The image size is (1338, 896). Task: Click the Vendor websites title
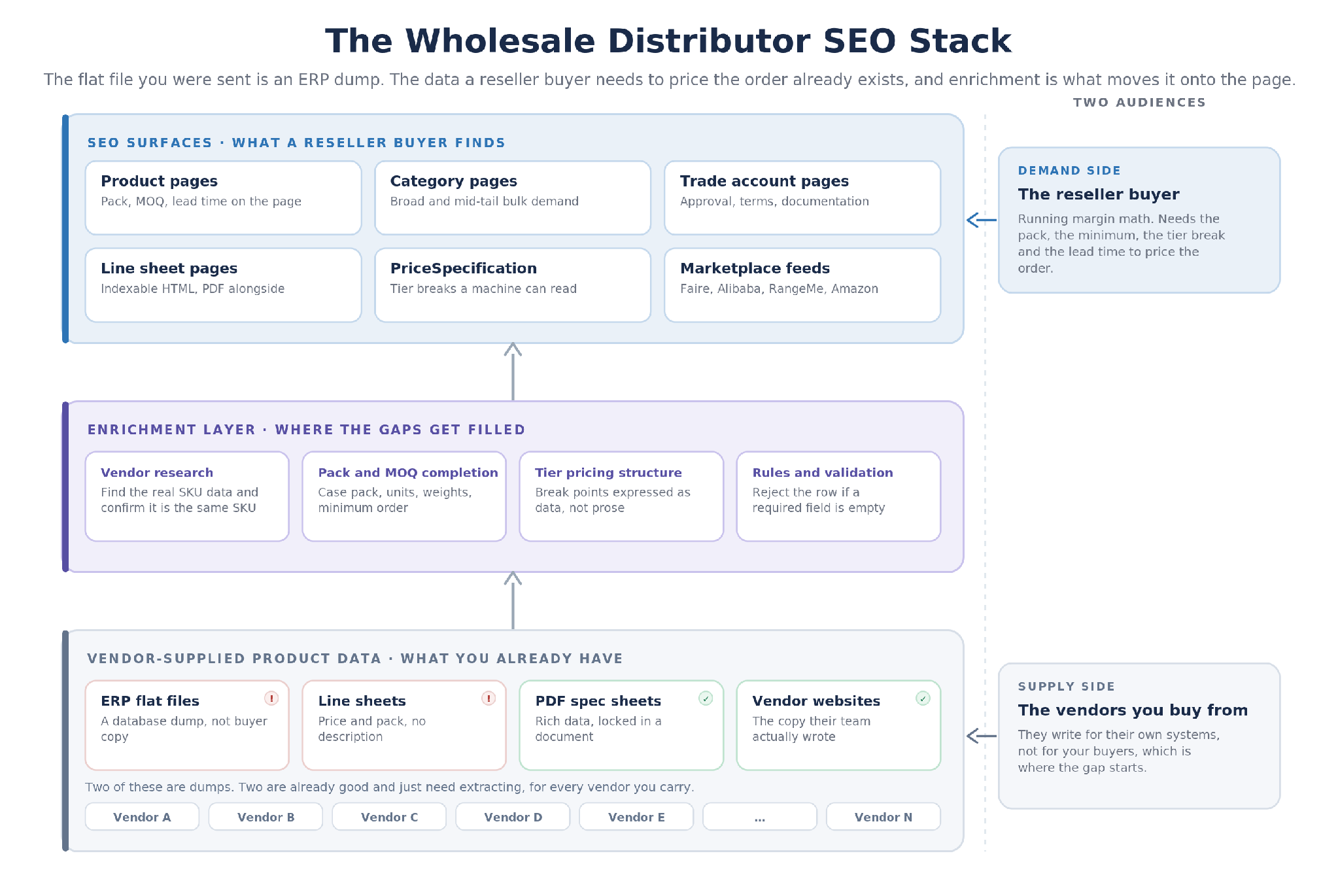pos(815,701)
